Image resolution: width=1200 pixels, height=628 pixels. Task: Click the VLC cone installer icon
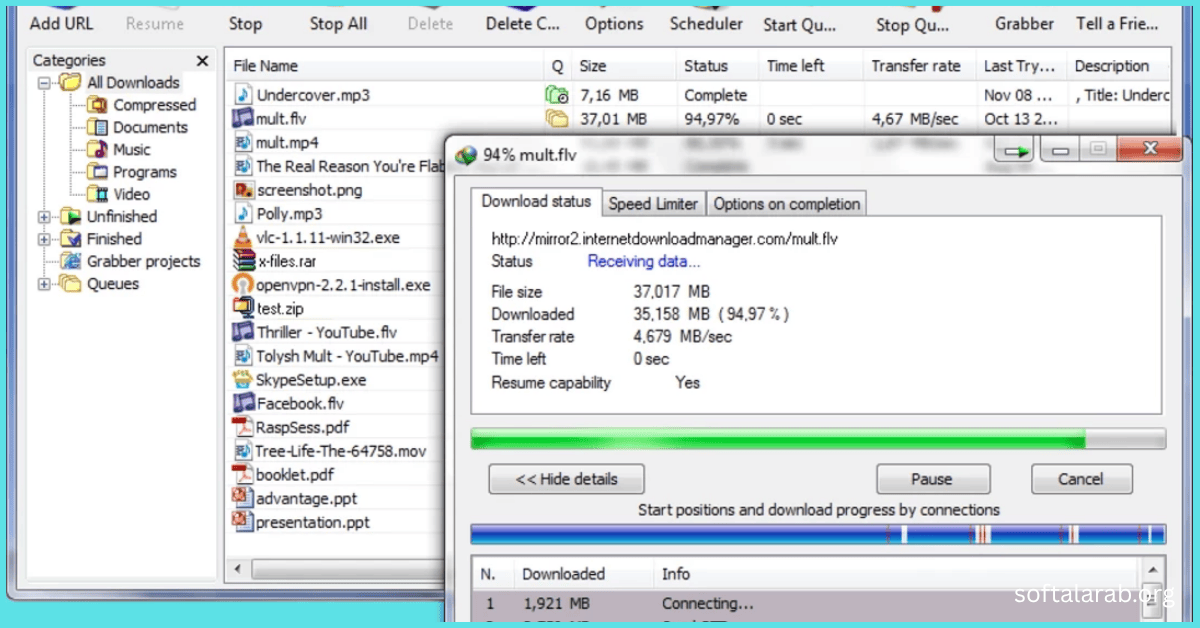coord(243,237)
